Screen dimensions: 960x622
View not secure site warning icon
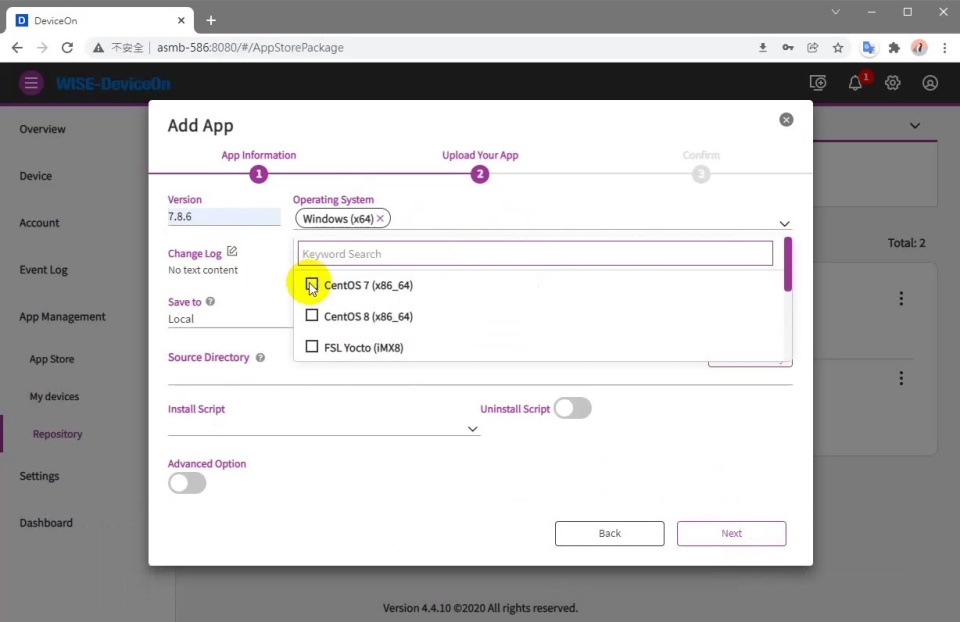point(98,48)
